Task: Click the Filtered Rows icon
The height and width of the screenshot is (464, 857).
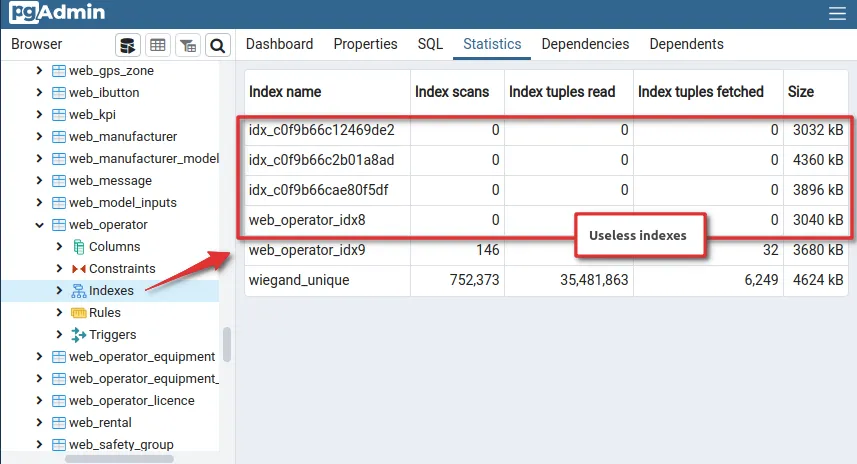Action: [x=188, y=45]
